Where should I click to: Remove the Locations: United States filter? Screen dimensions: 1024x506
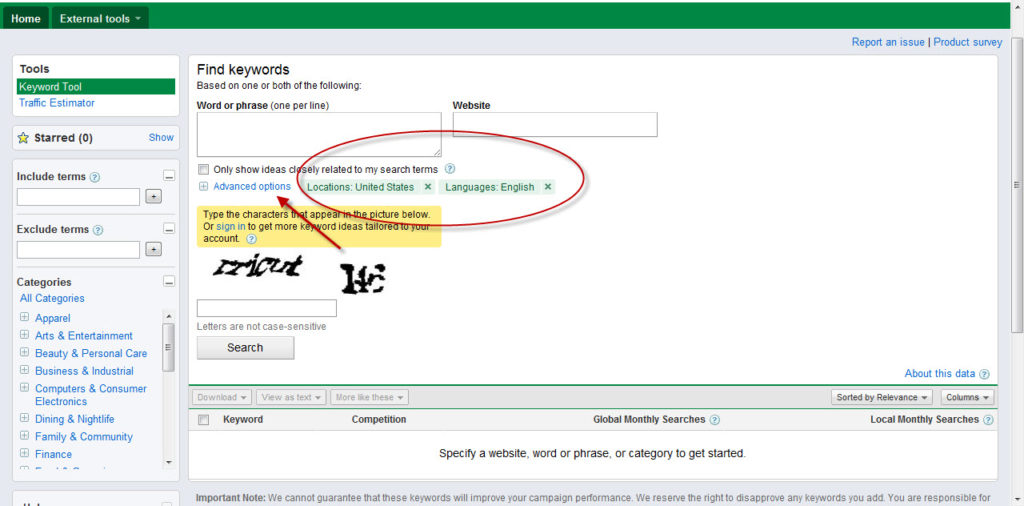coord(428,187)
